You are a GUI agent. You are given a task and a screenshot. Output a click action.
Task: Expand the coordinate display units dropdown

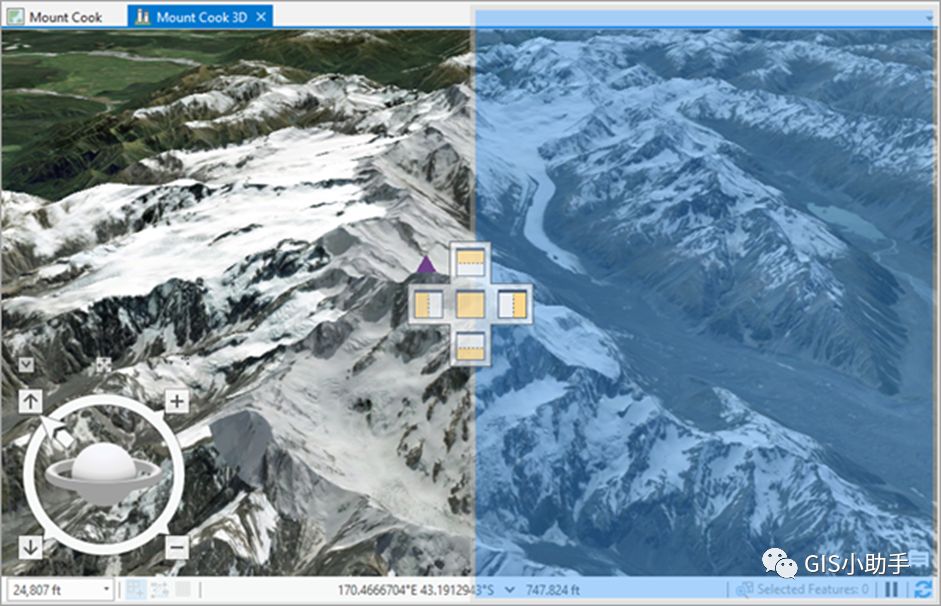(510, 590)
